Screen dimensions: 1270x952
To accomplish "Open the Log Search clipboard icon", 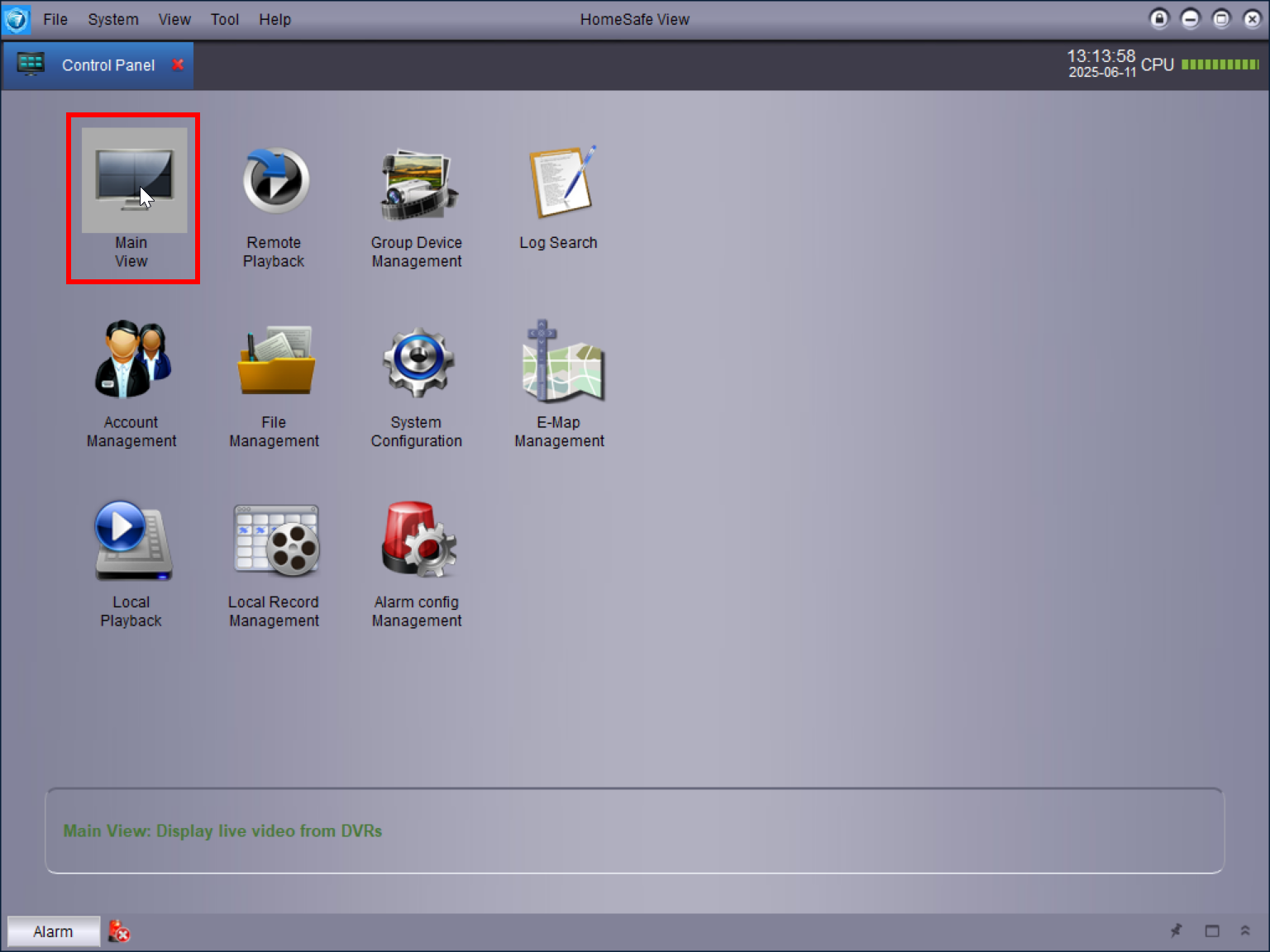I will 560,183.
